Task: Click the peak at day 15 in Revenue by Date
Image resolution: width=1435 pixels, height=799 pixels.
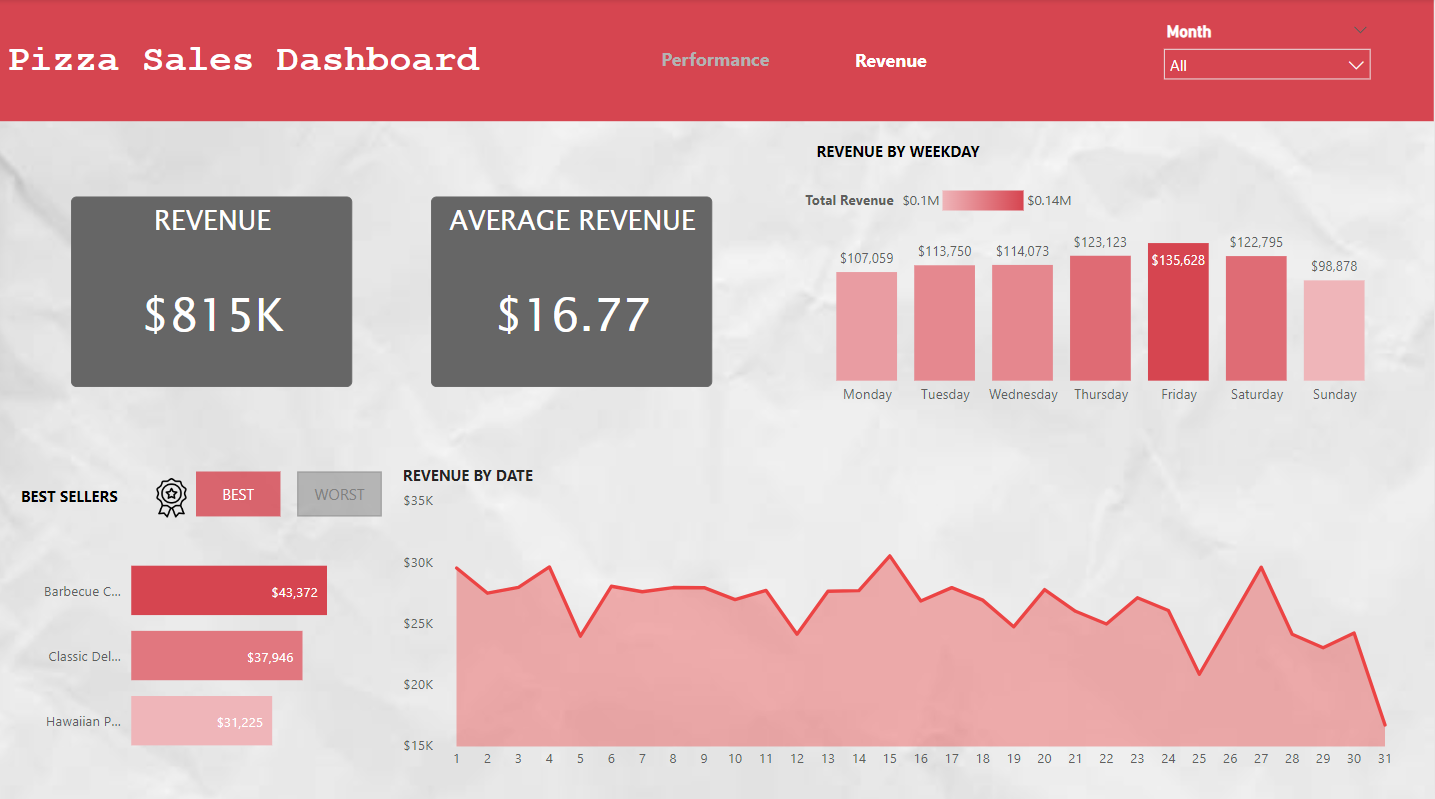Action: (x=889, y=556)
